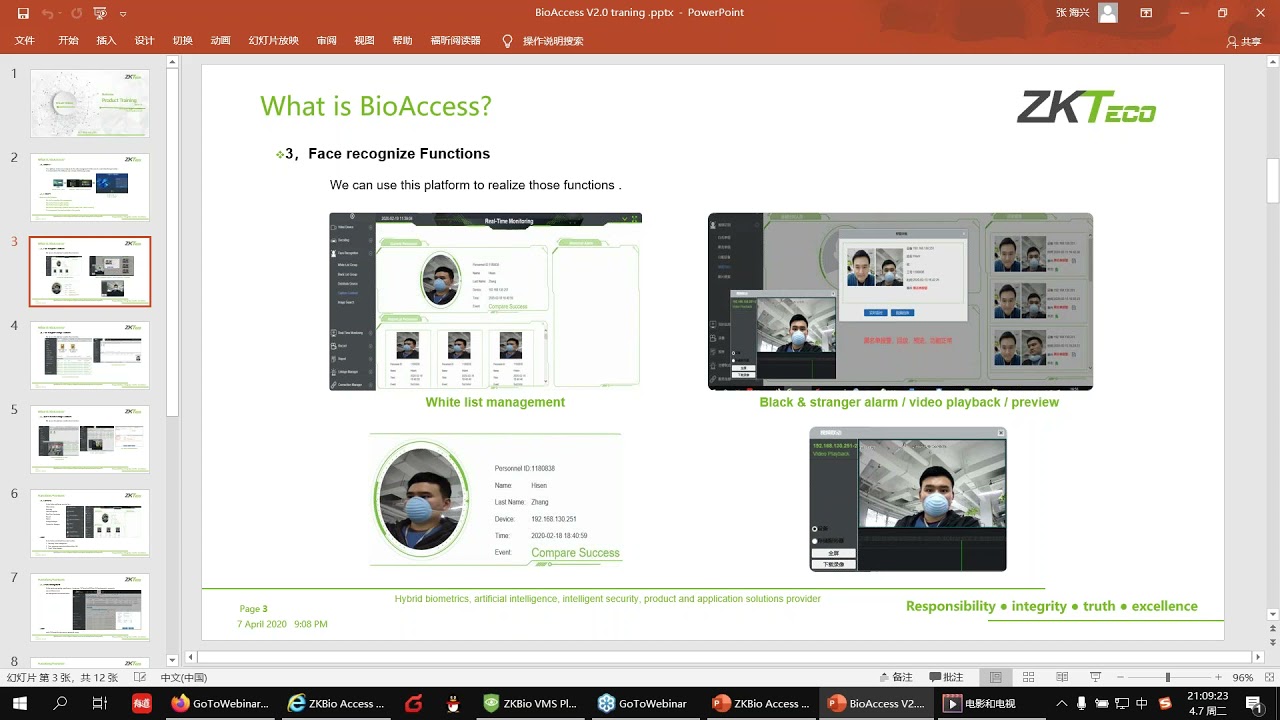Select slide 2 thumbnail

(90, 187)
